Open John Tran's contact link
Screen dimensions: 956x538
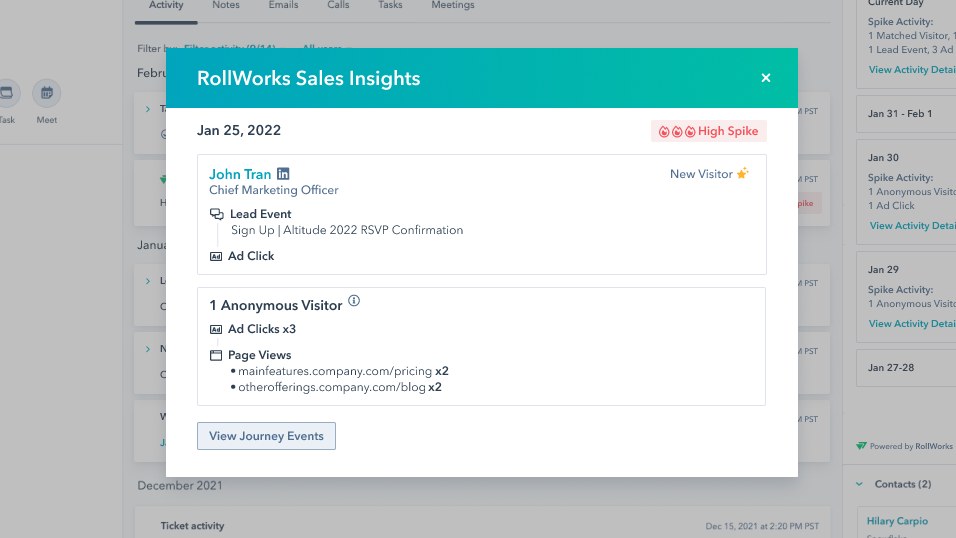[x=240, y=174]
